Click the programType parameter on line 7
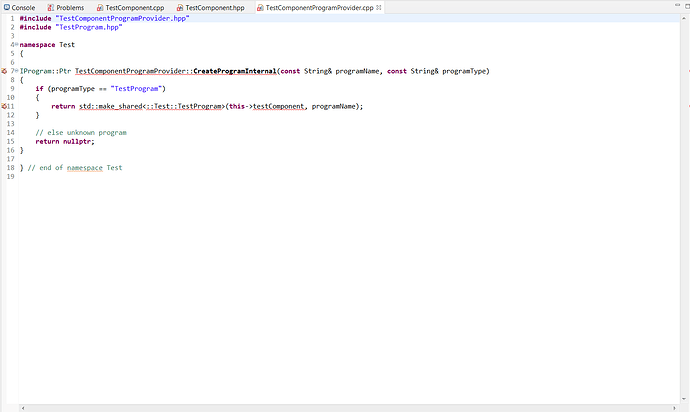The image size is (690, 412). [x=464, y=71]
